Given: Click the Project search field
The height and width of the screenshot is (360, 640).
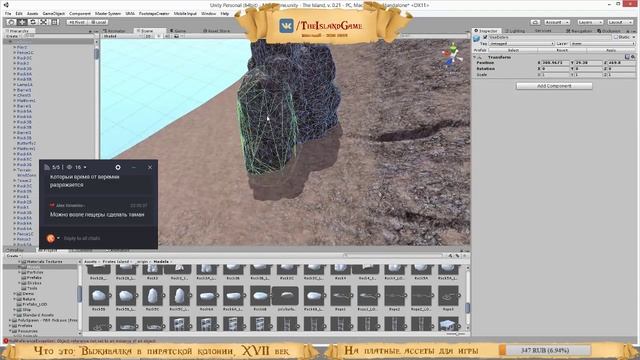Looking at the screenshot, I should [394, 256].
